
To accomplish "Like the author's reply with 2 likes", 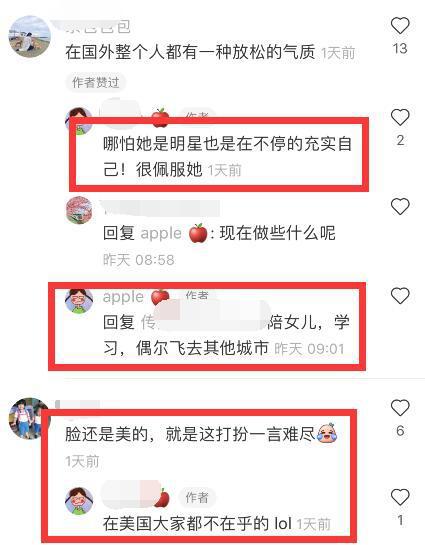I will click(400, 117).
